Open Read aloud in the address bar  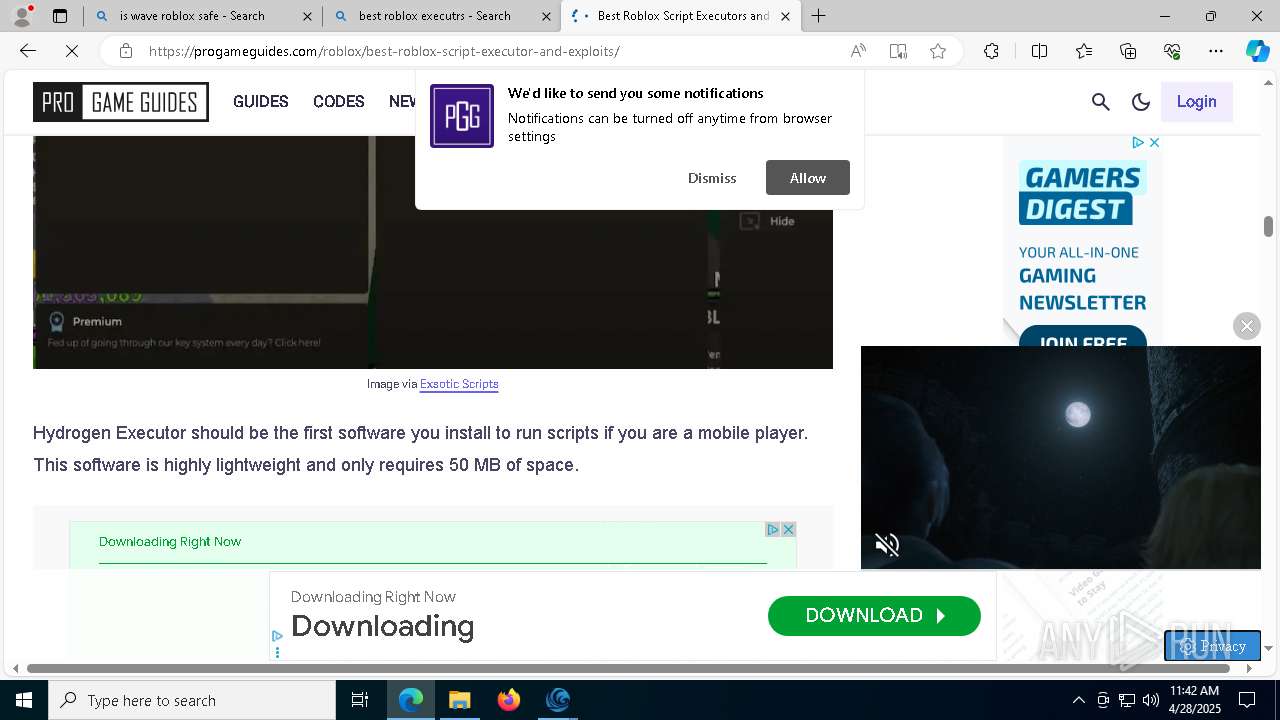858,51
